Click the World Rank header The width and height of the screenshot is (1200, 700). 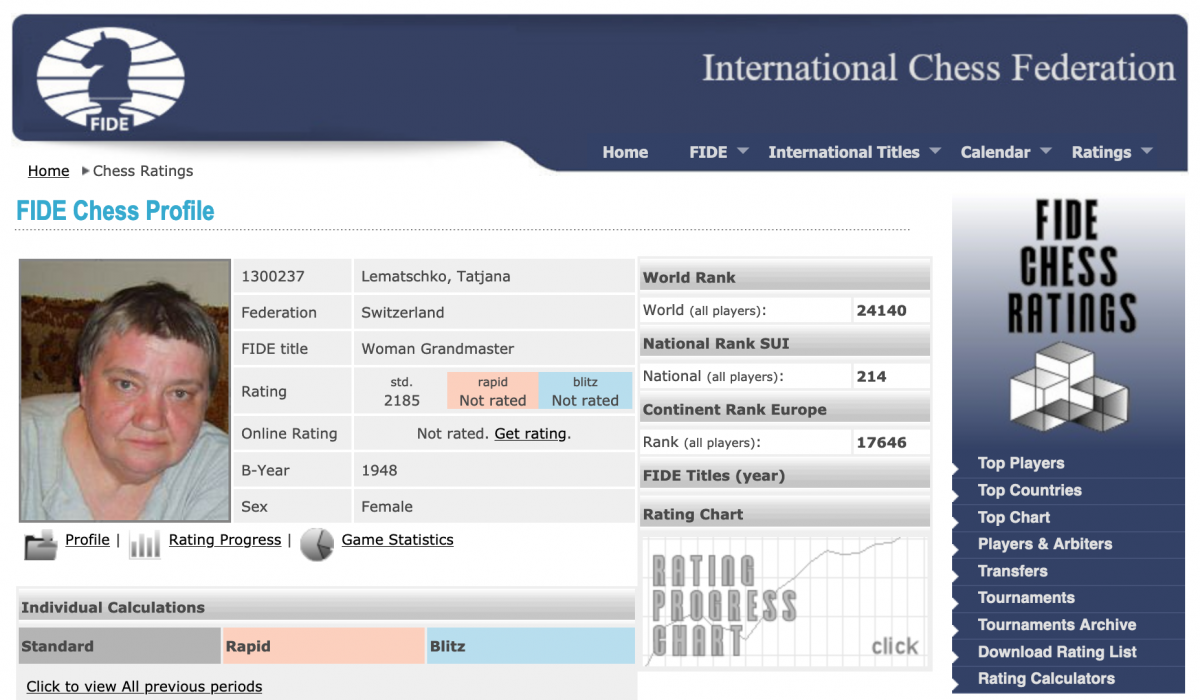[785, 278]
